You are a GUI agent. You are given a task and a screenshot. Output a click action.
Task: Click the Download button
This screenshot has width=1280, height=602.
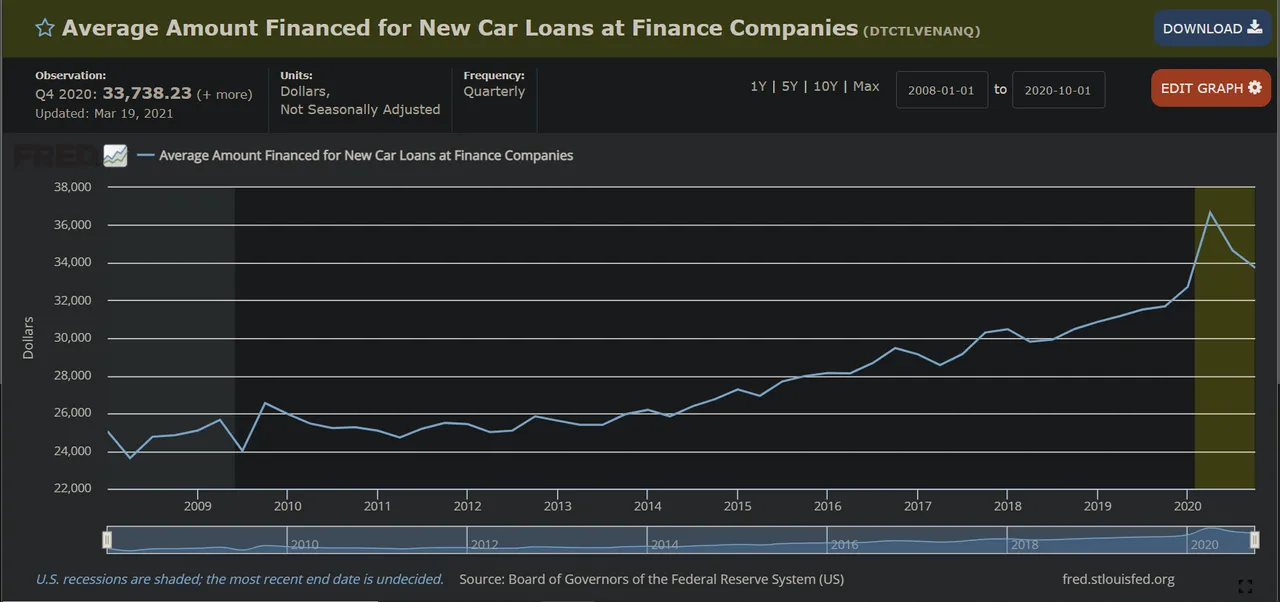click(1212, 28)
